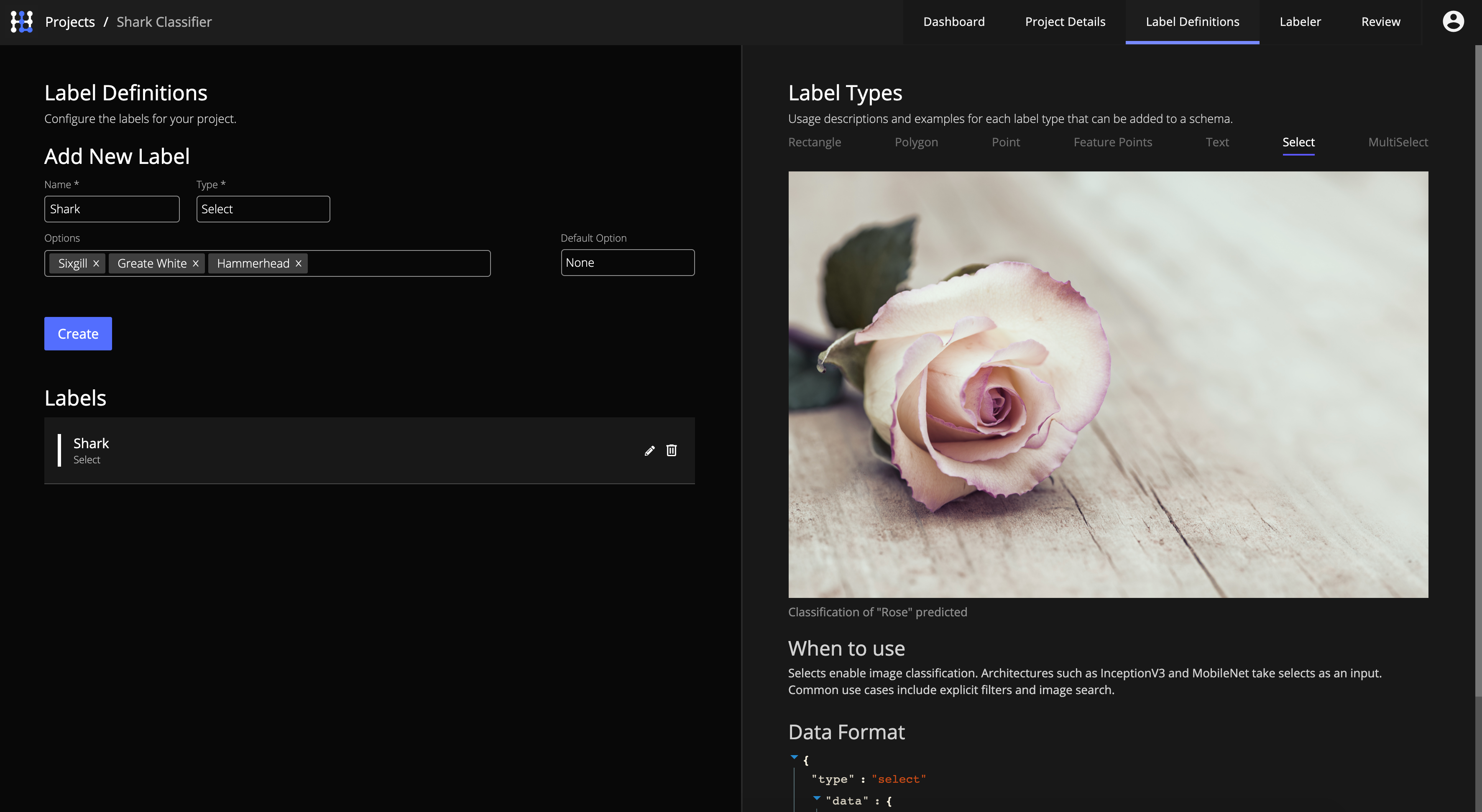Switch to the Labeler tab
The image size is (1482, 812).
(x=1300, y=22)
